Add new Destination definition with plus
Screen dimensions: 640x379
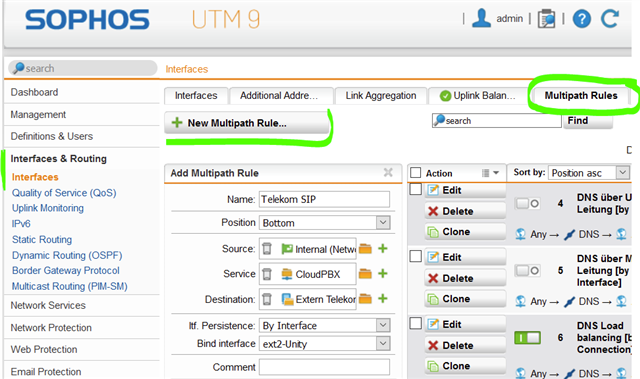coord(383,299)
